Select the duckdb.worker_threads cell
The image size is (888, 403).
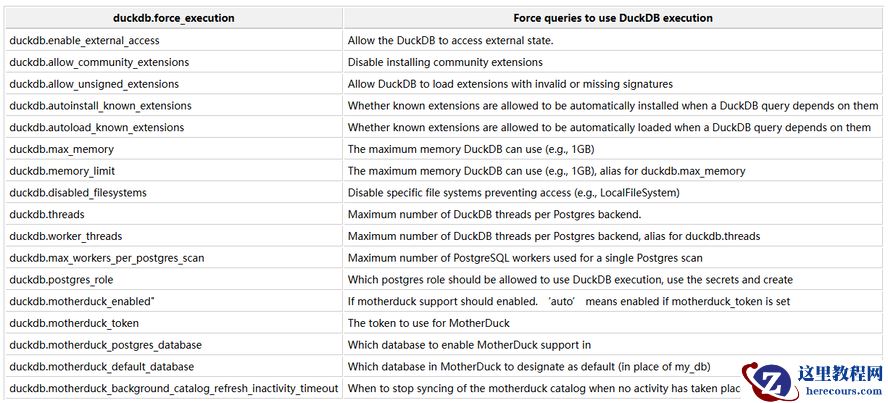(65, 236)
